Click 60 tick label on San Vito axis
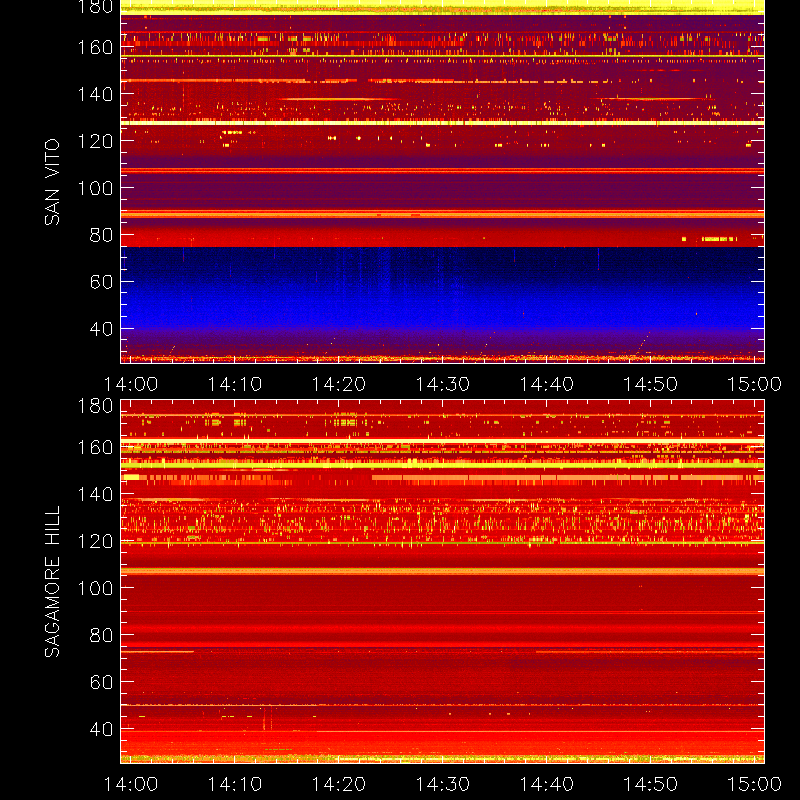The height and width of the screenshot is (800, 800). [x=102, y=282]
